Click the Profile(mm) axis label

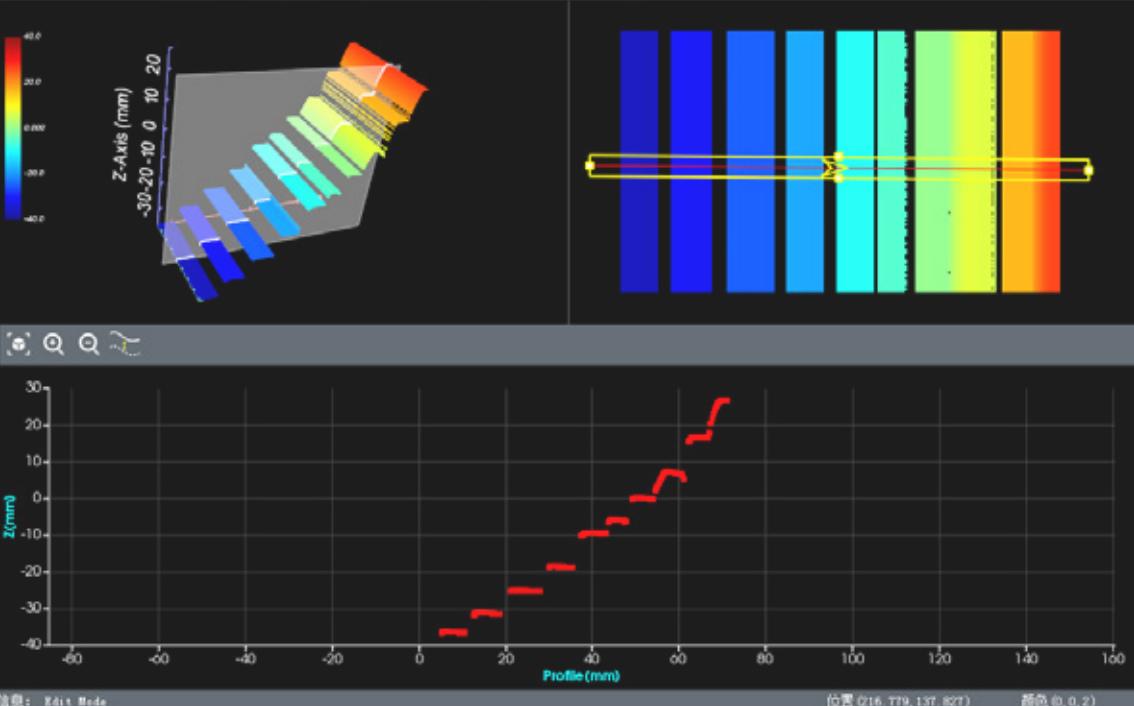(580, 676)
